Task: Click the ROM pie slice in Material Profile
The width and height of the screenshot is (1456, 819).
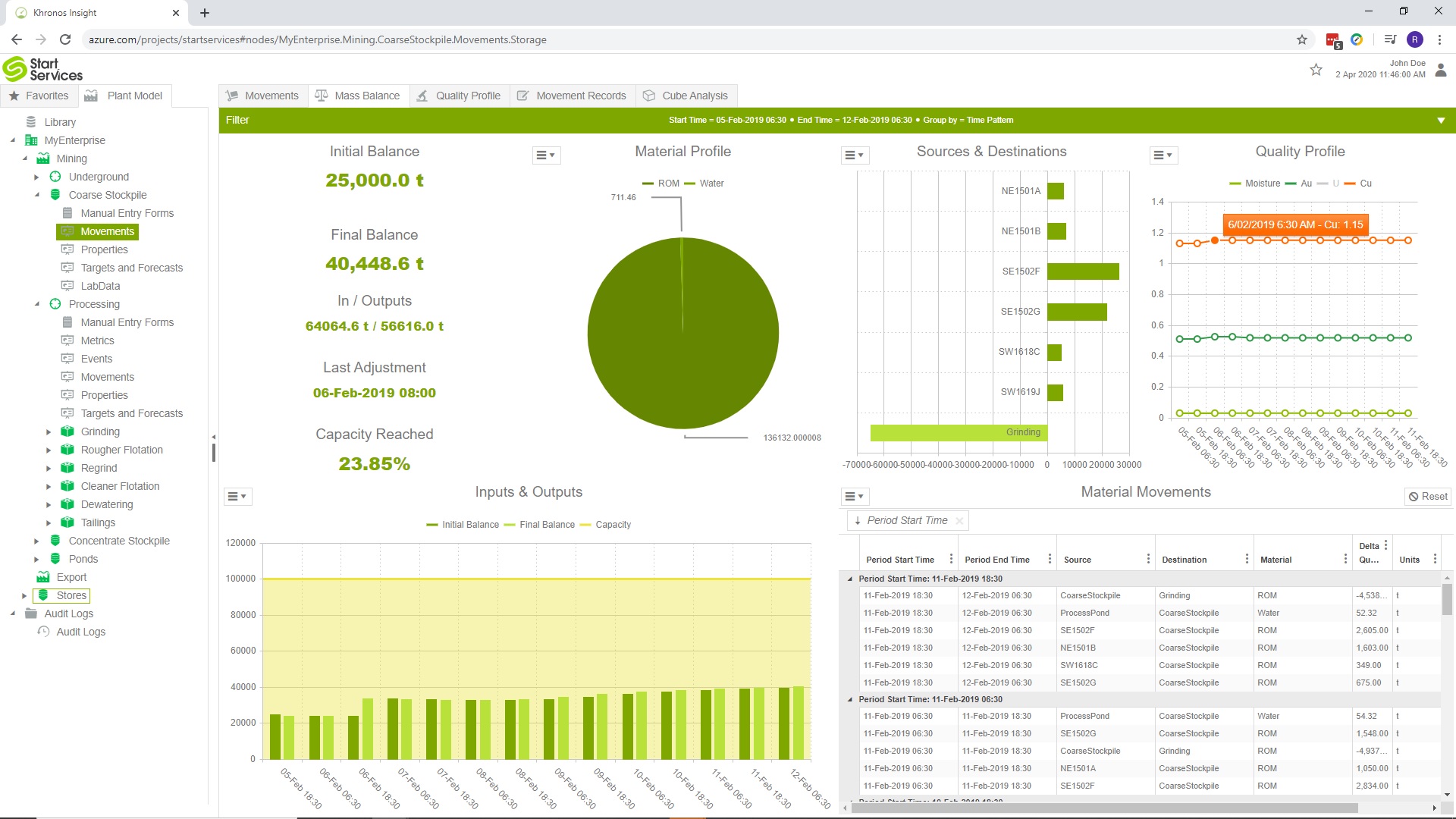Action: pyautogui.click(x=683, y=334)
